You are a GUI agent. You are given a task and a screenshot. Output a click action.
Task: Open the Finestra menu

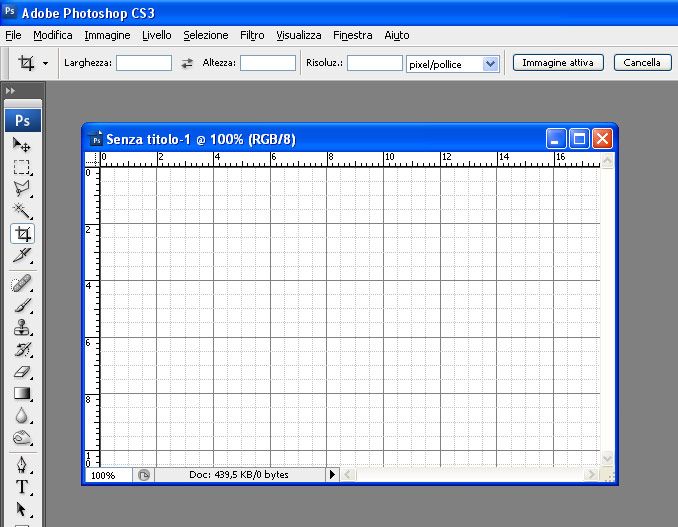[x=352, y=35]
